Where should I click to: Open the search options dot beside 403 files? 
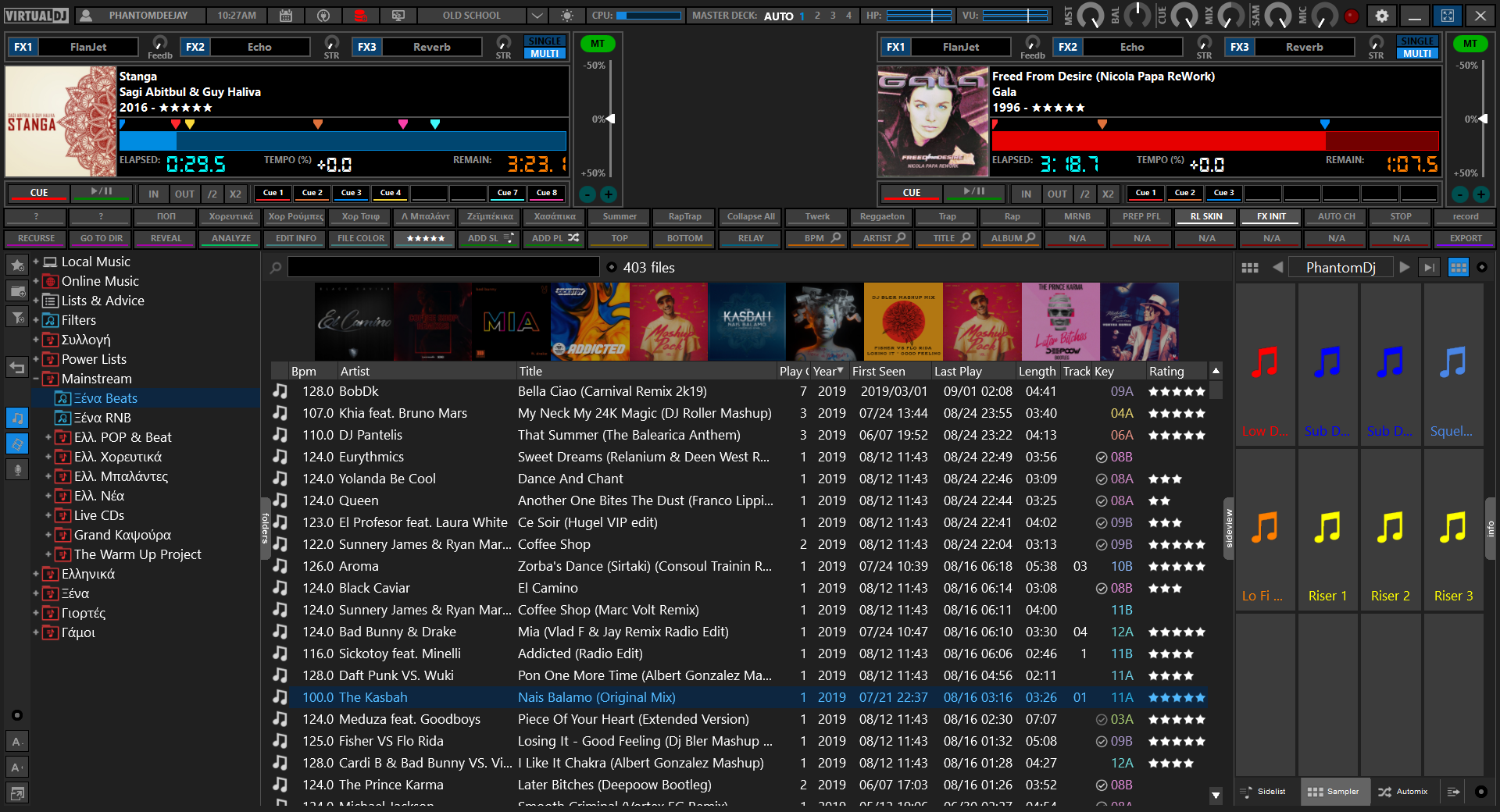pyautogui.click(x=612, y=268)
